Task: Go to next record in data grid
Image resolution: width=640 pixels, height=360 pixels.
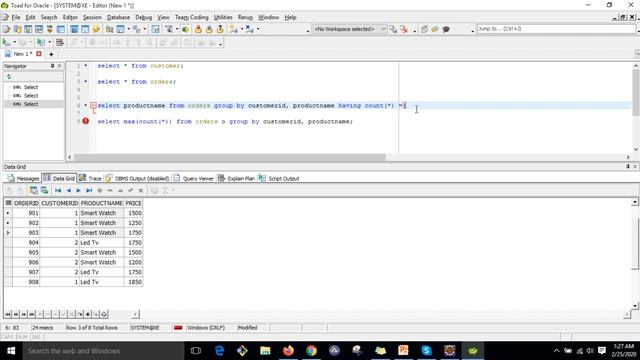Action: pos(78,190)
